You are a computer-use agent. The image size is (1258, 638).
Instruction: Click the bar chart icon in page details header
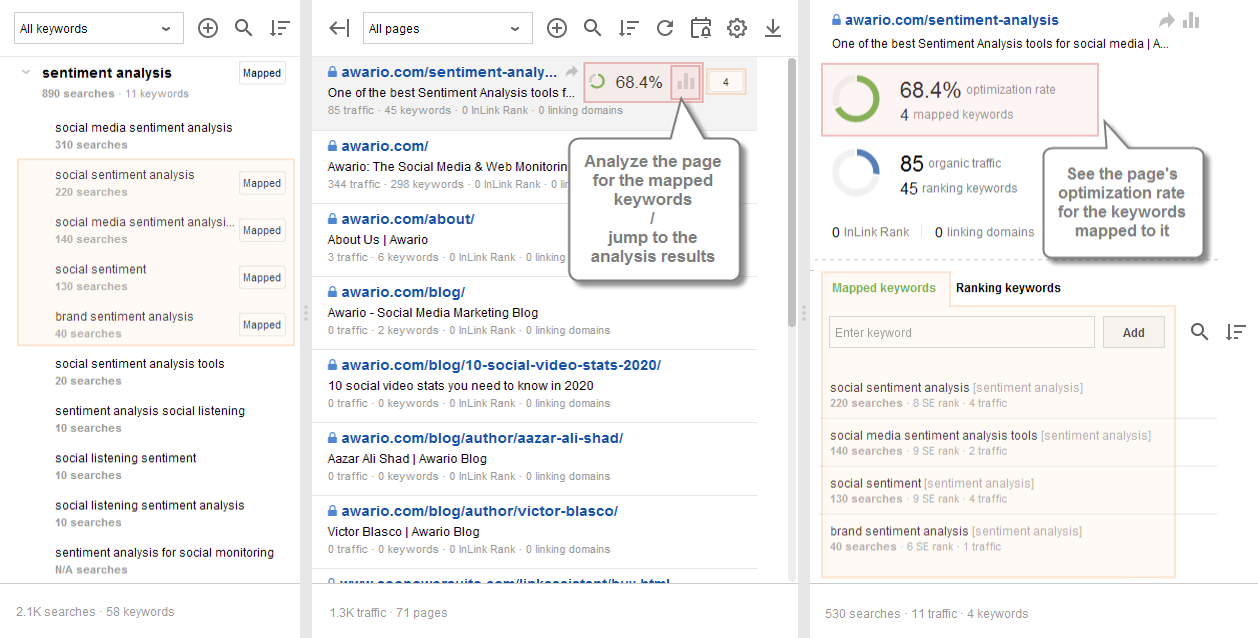point(1191,20)
